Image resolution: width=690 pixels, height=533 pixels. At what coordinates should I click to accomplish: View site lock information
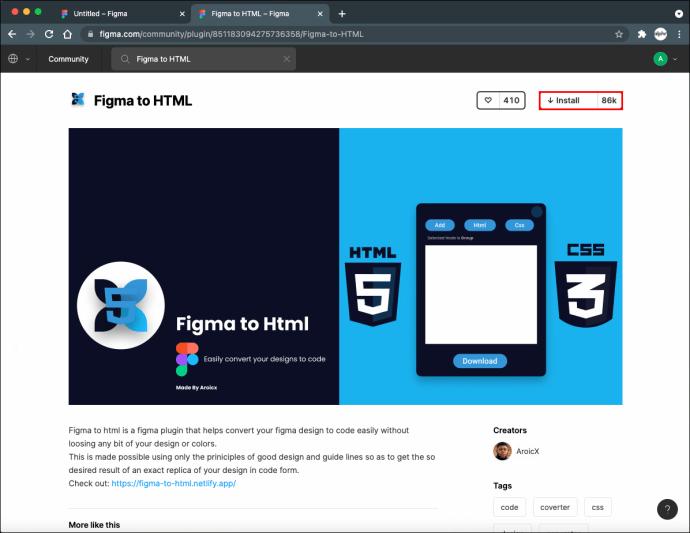click(90, 34)
